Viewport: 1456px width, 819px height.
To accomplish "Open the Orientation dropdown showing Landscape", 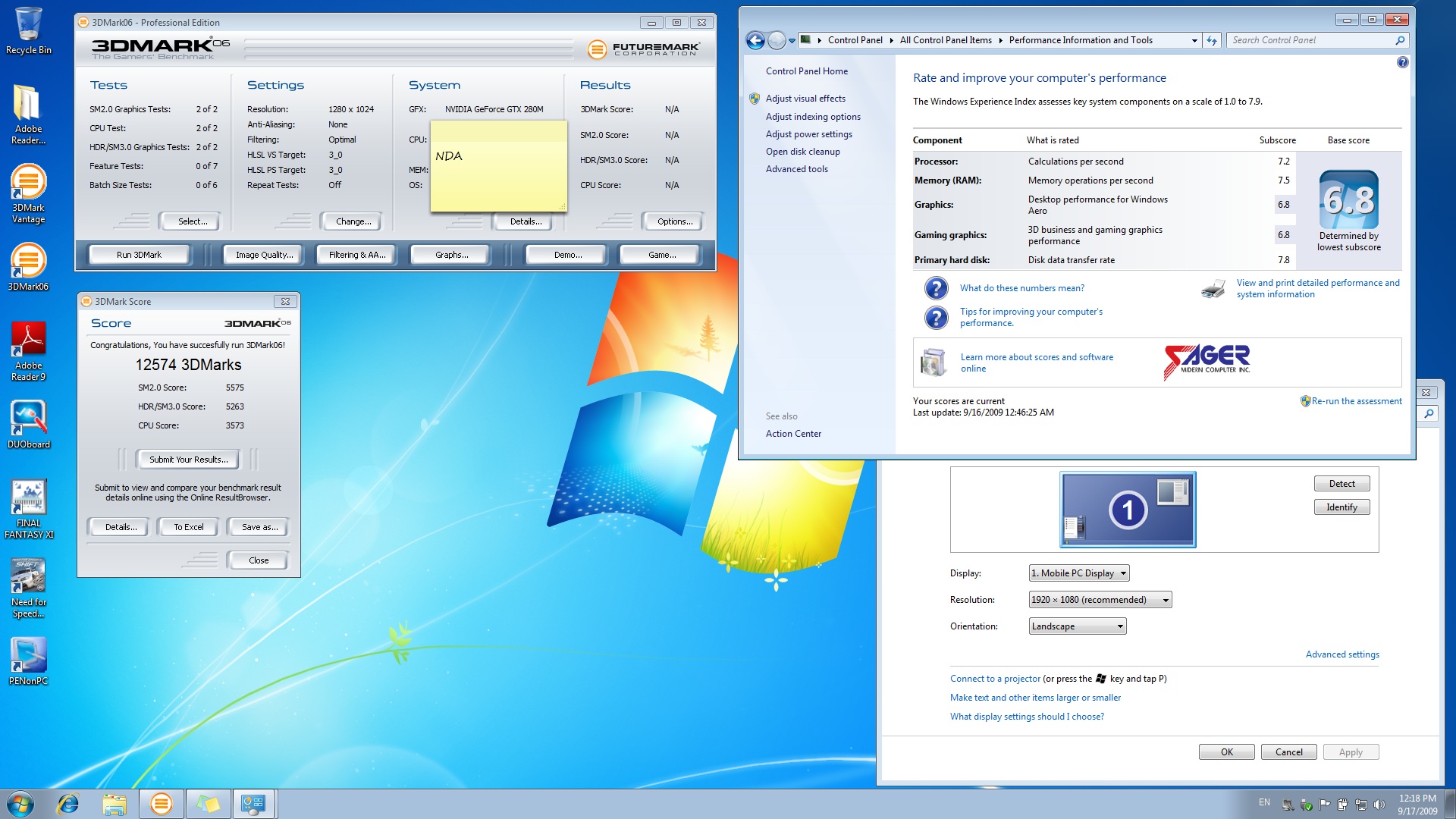I will pos(1078,626).
